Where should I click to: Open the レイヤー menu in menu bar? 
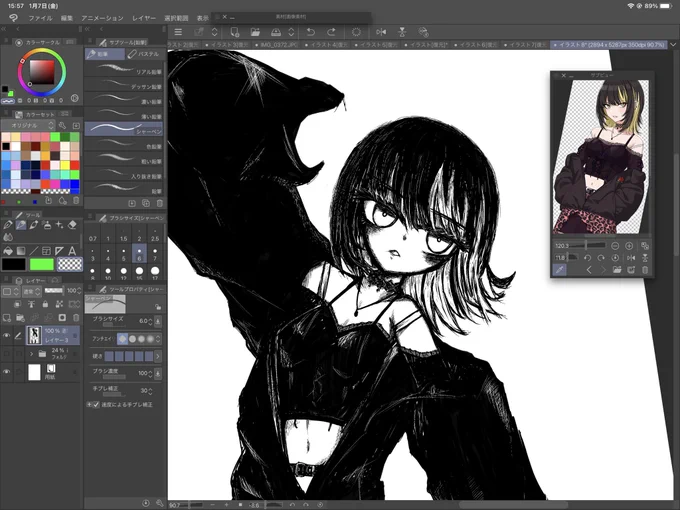click(144, 18)
